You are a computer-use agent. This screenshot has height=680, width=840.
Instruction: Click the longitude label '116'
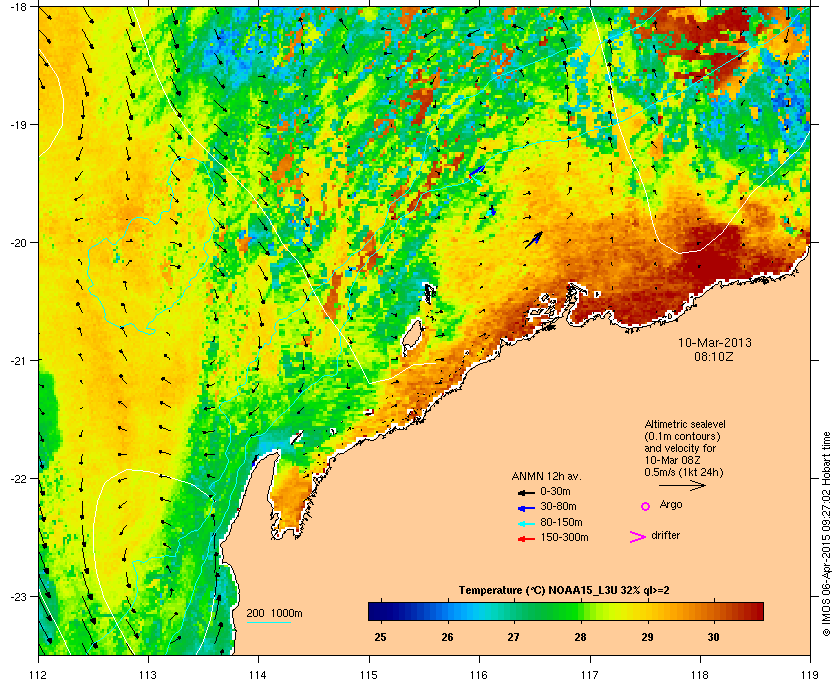coord(479,674)
